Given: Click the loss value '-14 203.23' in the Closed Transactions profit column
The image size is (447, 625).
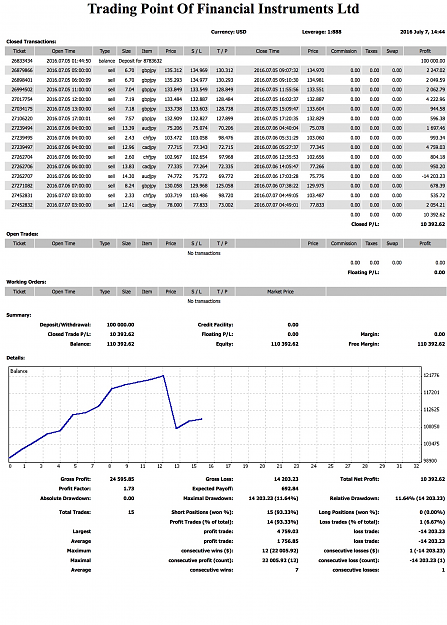Looking at the screenshot, I should (x=434, y=176).
